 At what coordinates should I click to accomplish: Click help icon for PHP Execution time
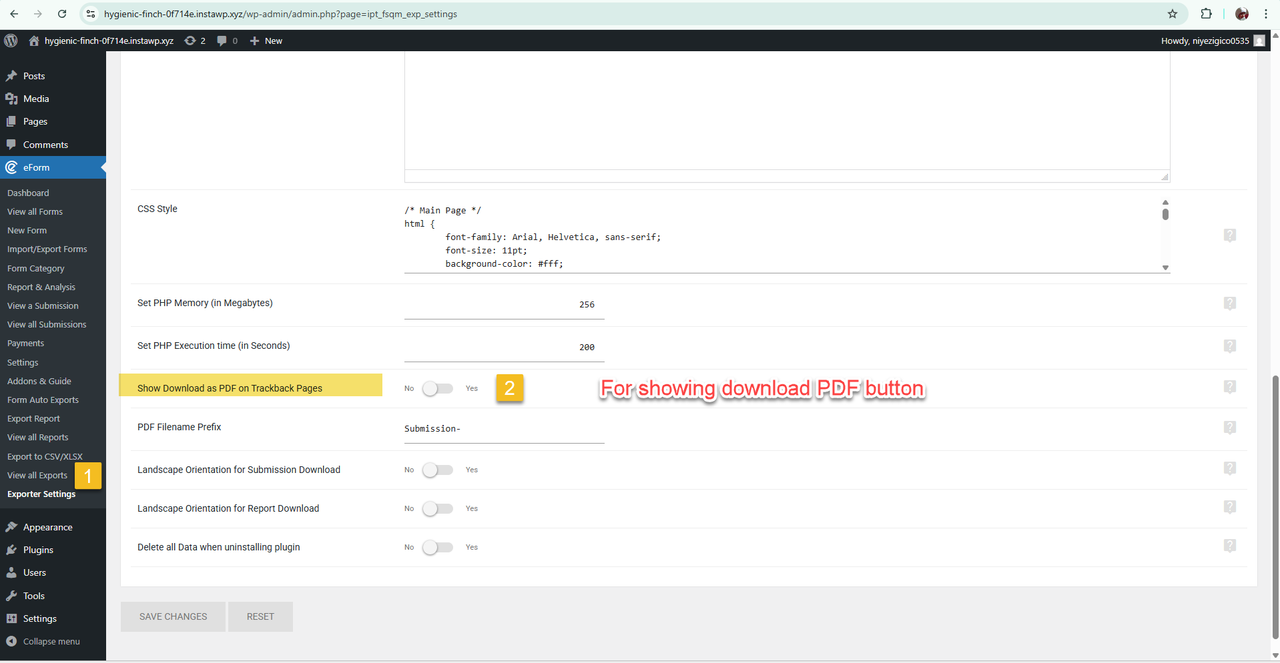click(1230, 346)
